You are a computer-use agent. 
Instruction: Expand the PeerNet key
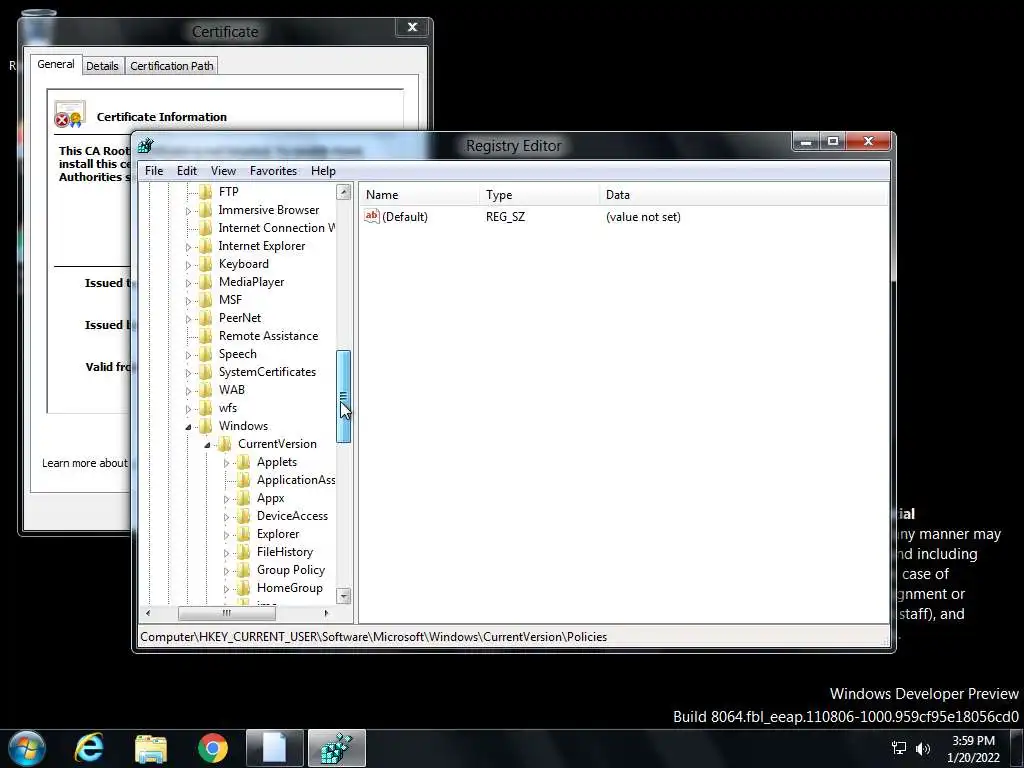[x=188, y=319]
